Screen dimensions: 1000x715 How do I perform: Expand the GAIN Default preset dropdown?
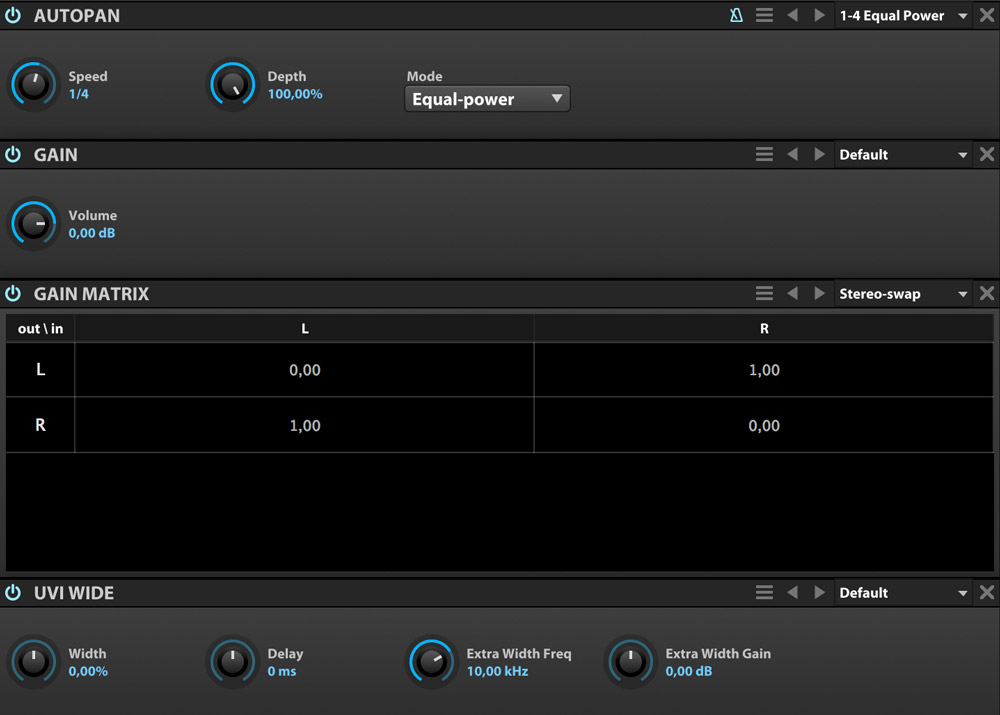click(x=904, y=154)
